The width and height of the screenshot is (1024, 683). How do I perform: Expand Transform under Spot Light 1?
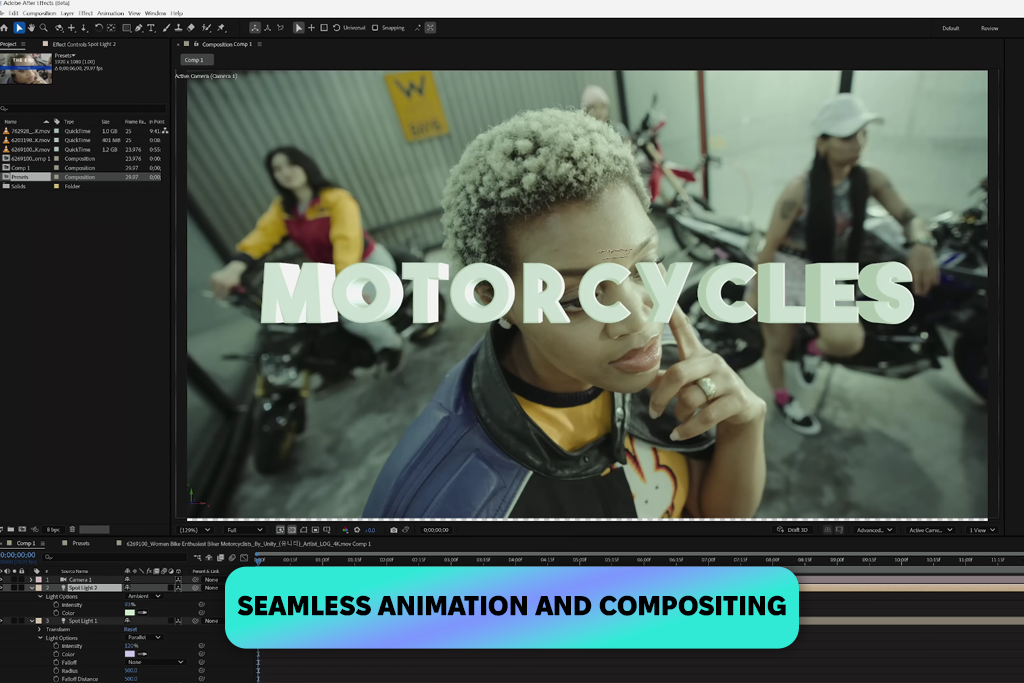coord(40,629)
